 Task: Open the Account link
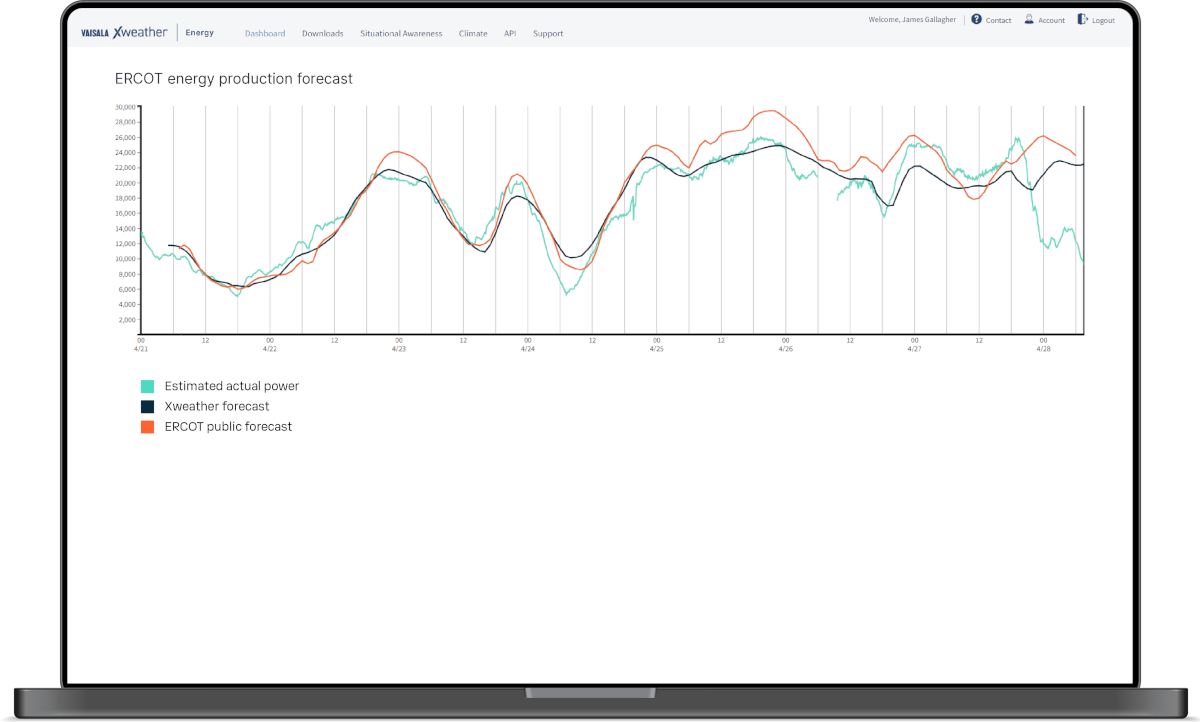pos(1052,20)
